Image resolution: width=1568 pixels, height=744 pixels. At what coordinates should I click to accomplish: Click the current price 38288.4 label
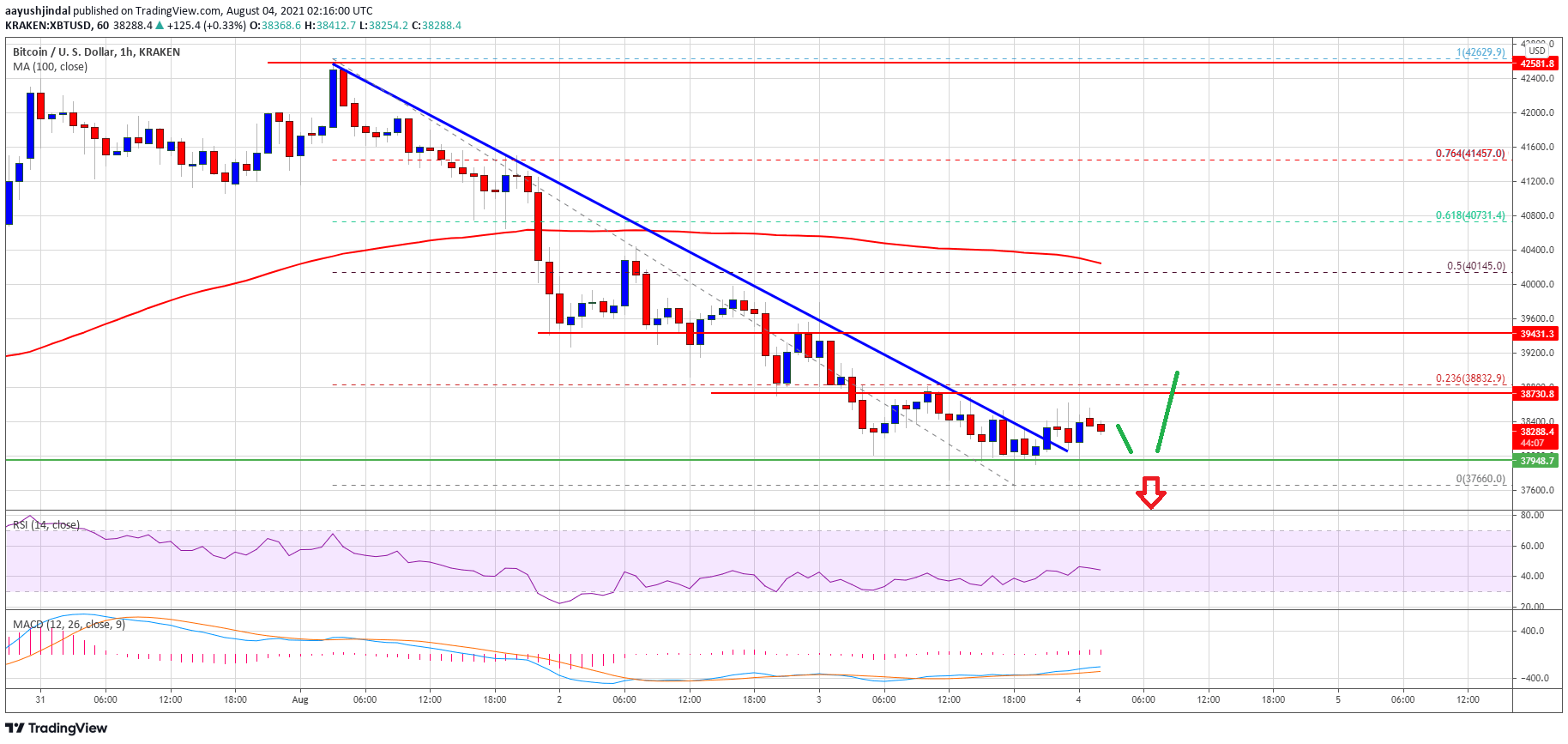point(1537,432)
